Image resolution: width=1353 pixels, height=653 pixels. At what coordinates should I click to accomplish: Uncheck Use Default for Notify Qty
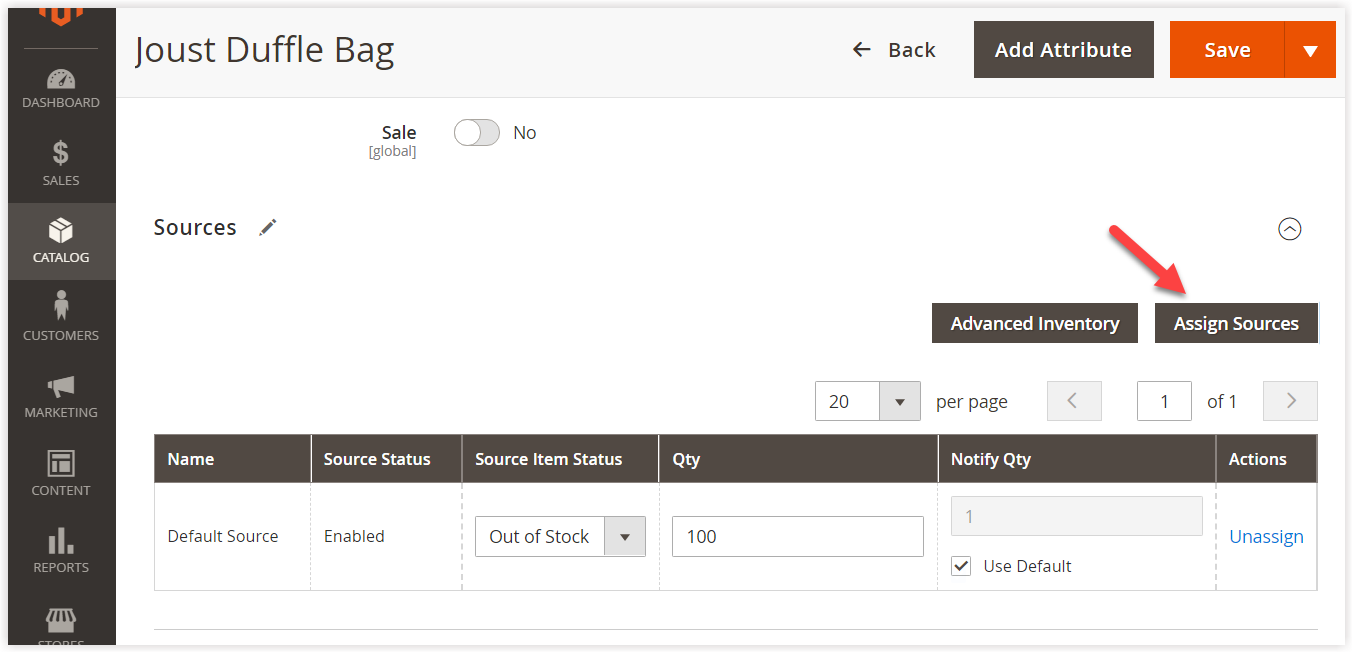tap(961, 565)
